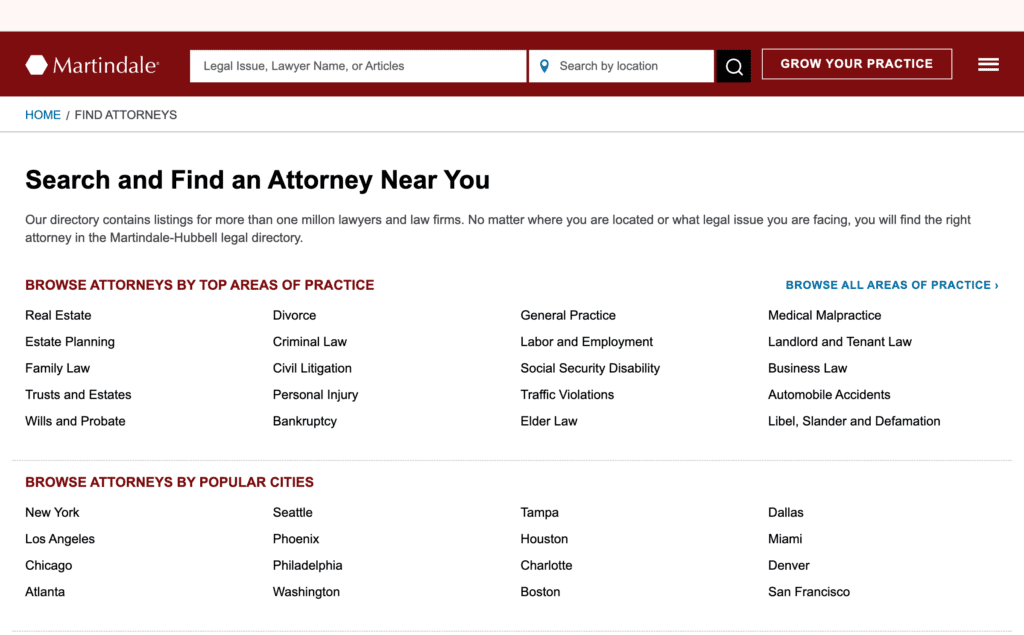Select Elder Law
Screen dimensions: 1024x635
coord(549,421)
